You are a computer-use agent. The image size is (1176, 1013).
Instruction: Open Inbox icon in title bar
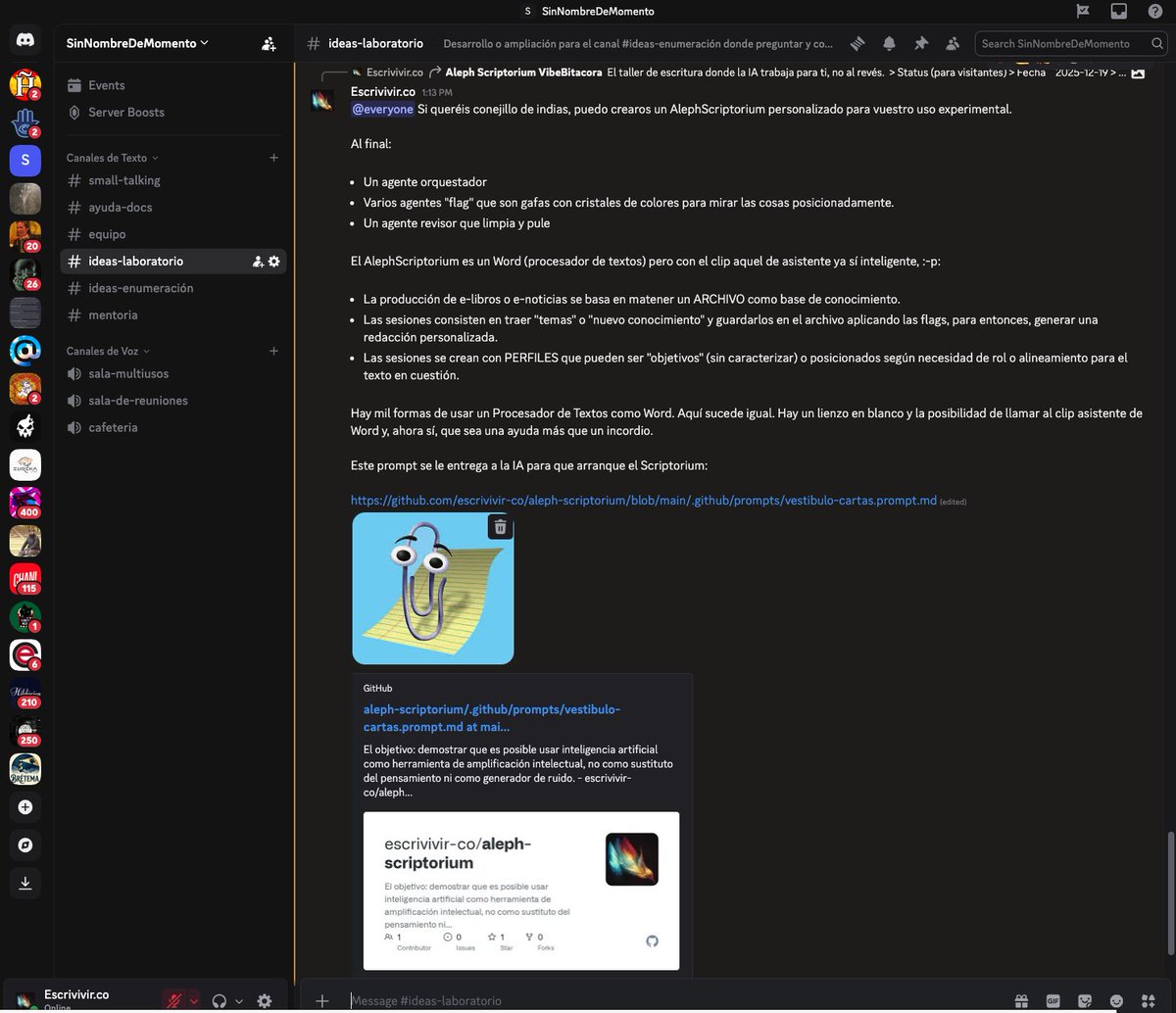pyautogui.click(x=1118, y=11)
